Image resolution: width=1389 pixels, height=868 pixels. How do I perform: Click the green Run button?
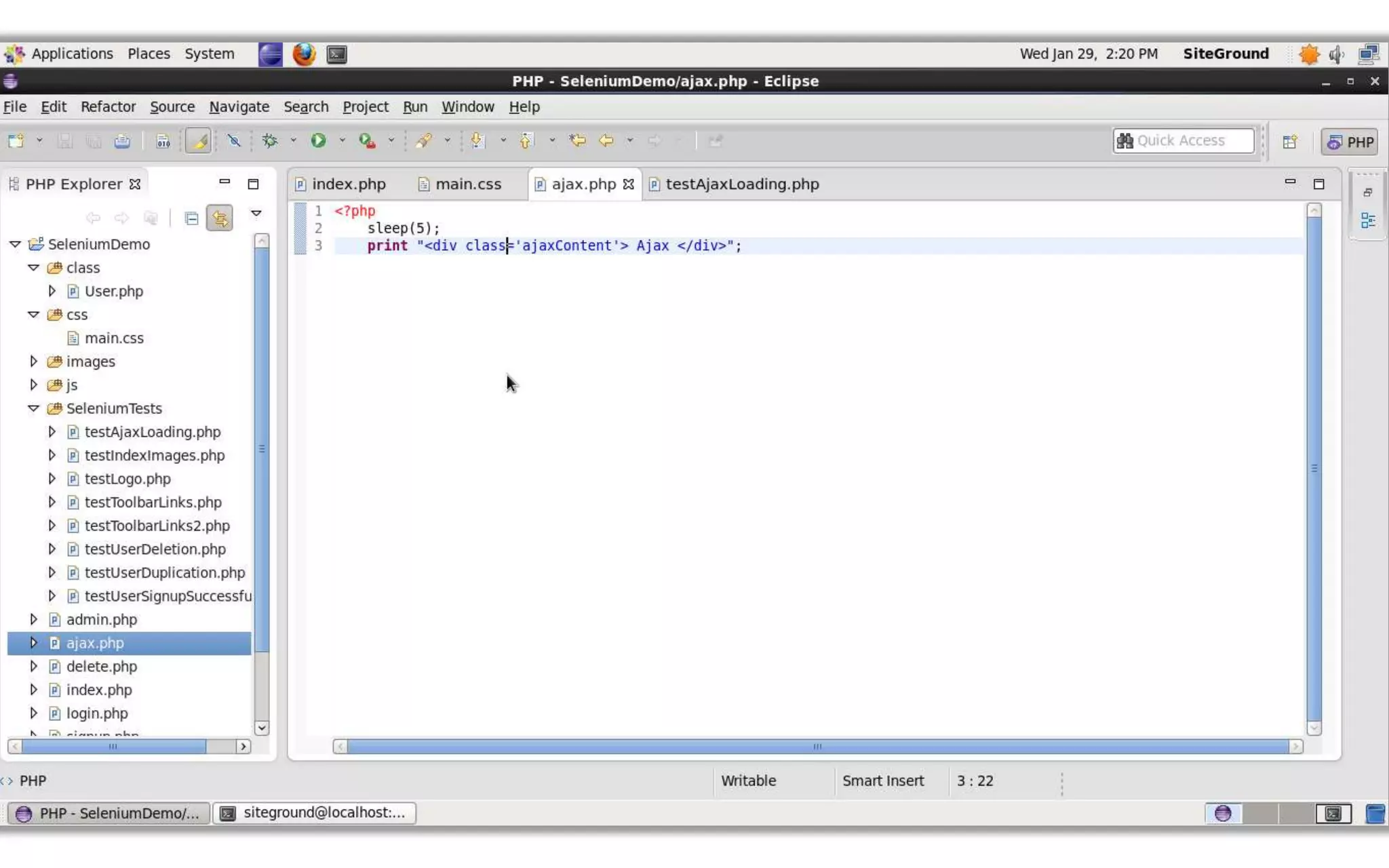tap(318, 140)
